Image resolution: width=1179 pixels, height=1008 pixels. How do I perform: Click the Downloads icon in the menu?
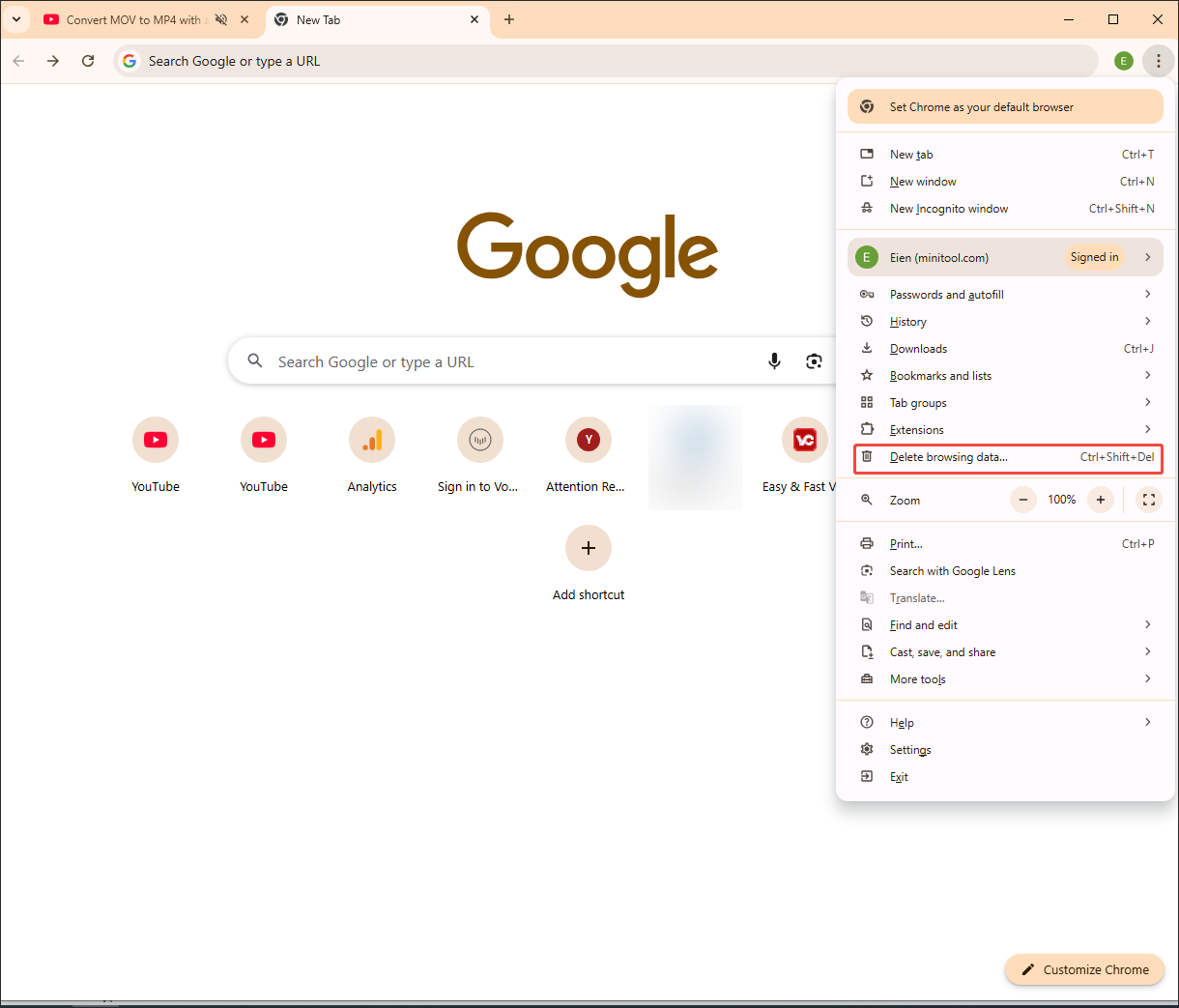tap(867, 348)
